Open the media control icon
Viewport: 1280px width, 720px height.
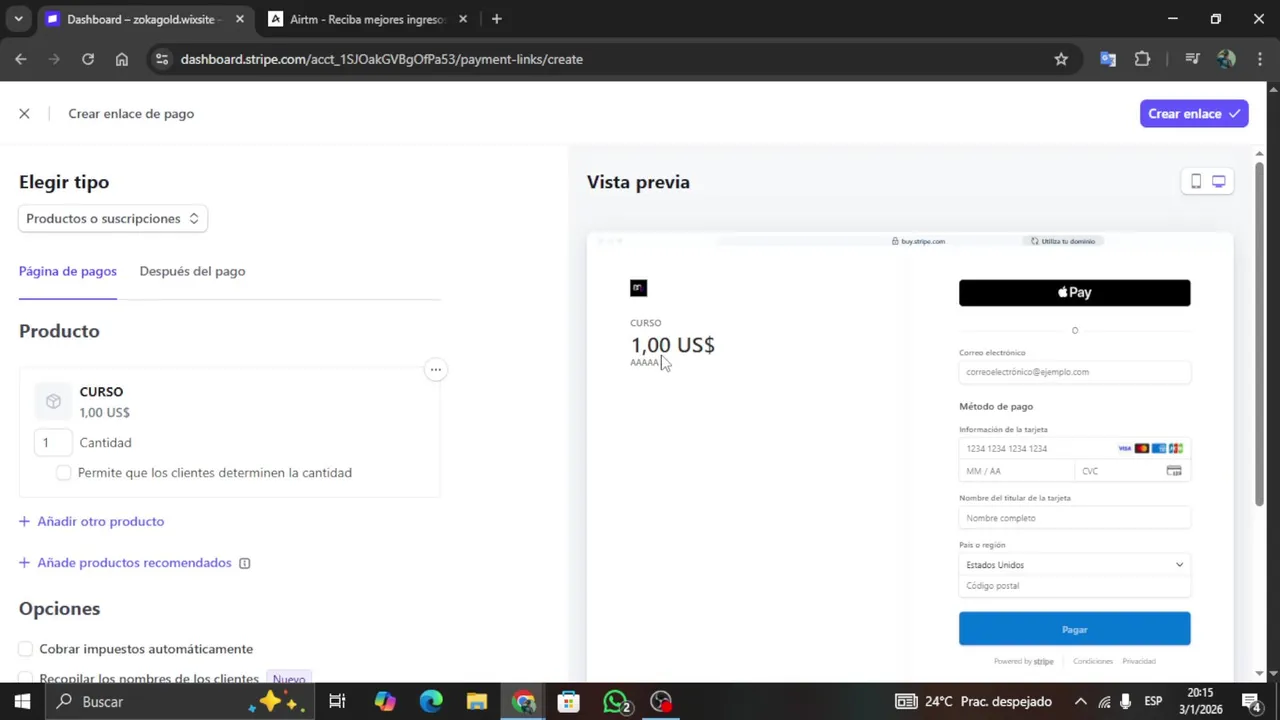pos(1192,59)
